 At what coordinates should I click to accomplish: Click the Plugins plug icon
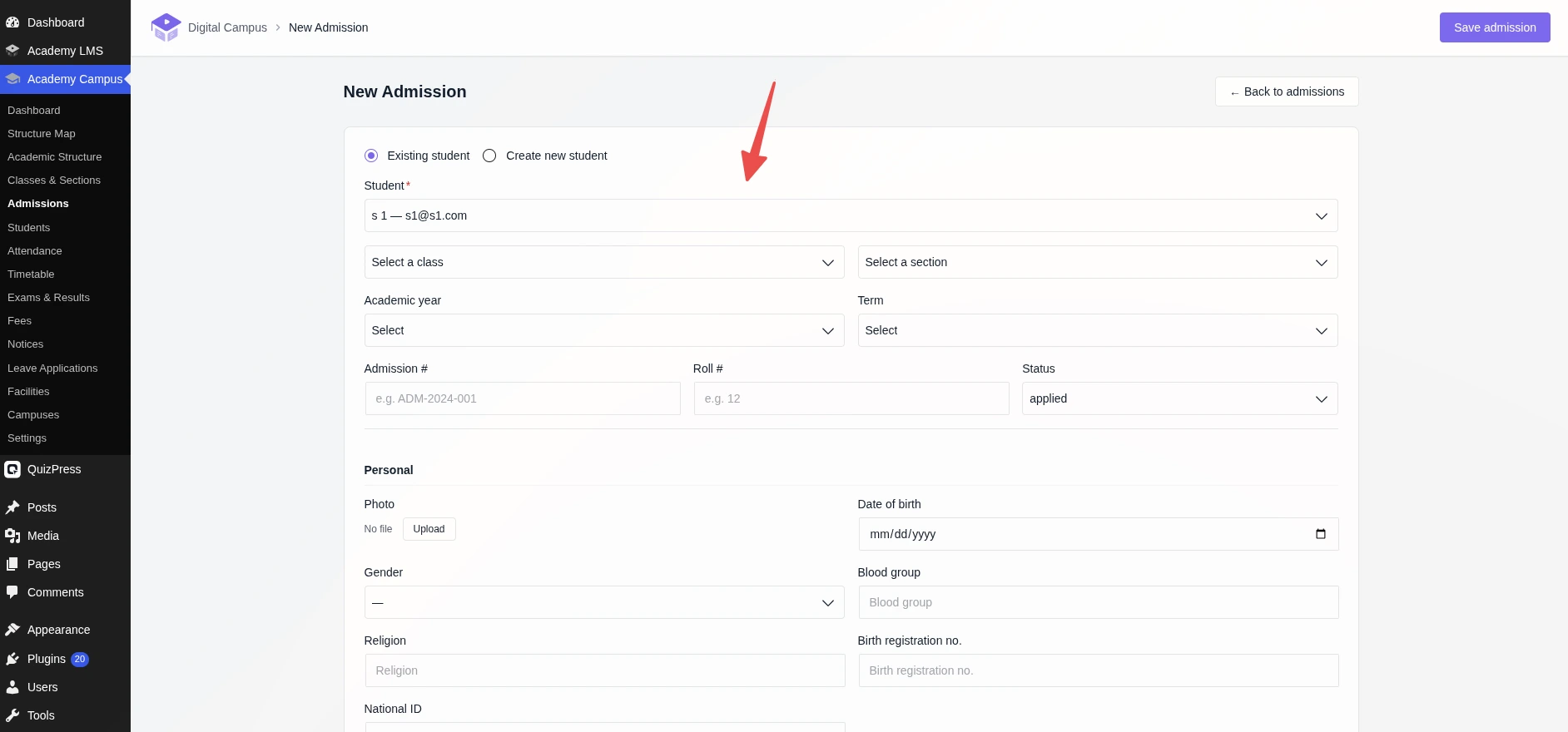point(12,659)
